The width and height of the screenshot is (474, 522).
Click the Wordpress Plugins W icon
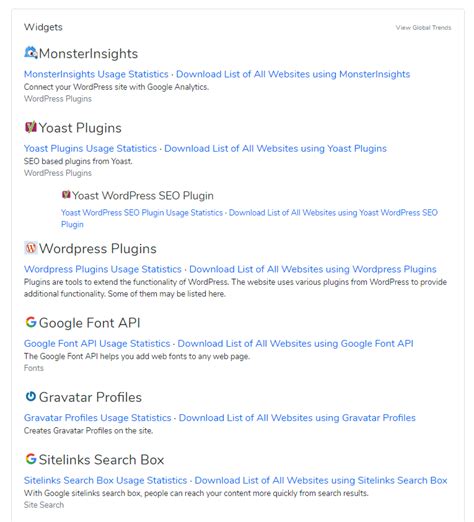pyautogui.click(x=31, y=248)
